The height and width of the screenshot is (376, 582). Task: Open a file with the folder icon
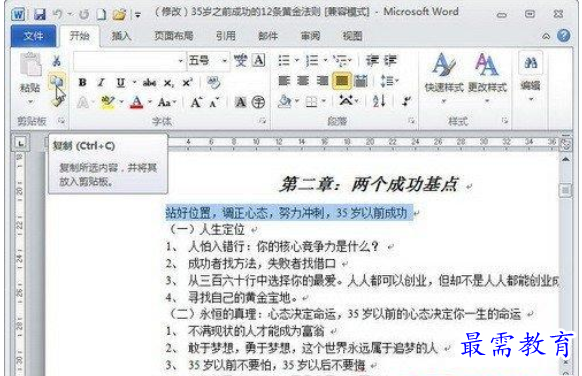pos(120,14)
